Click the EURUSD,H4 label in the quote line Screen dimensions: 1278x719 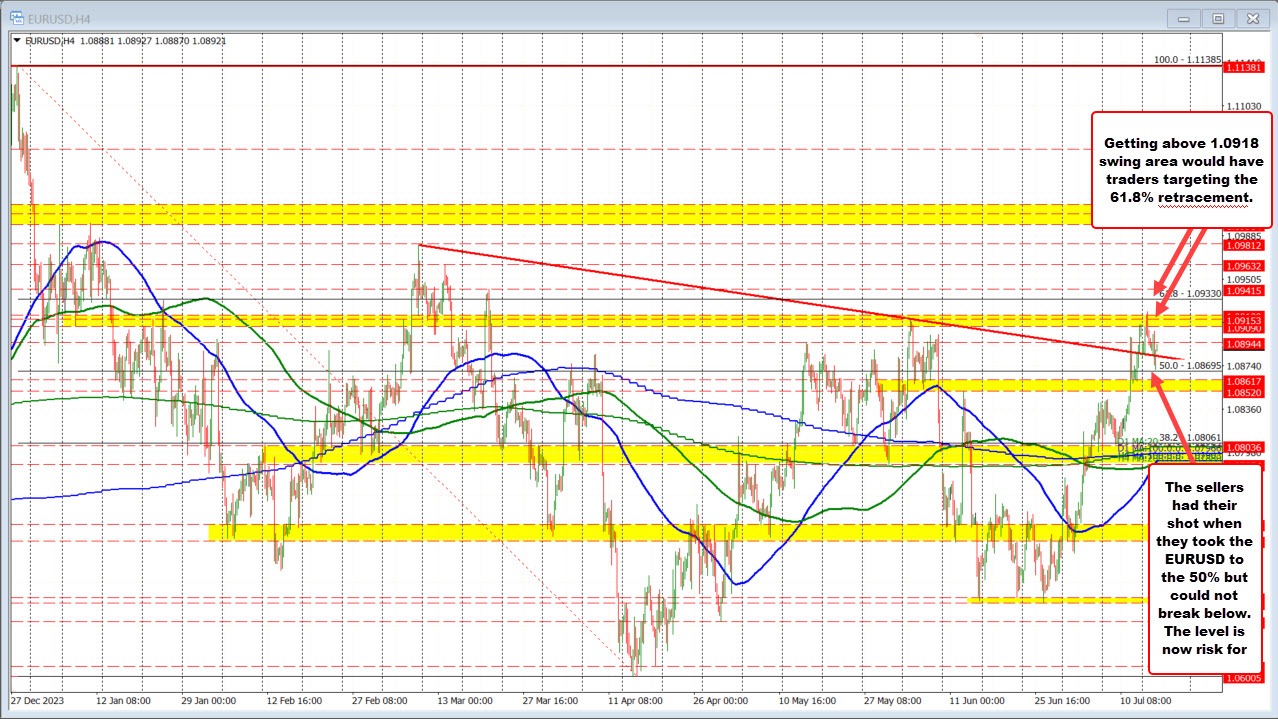tap(52, 41)
